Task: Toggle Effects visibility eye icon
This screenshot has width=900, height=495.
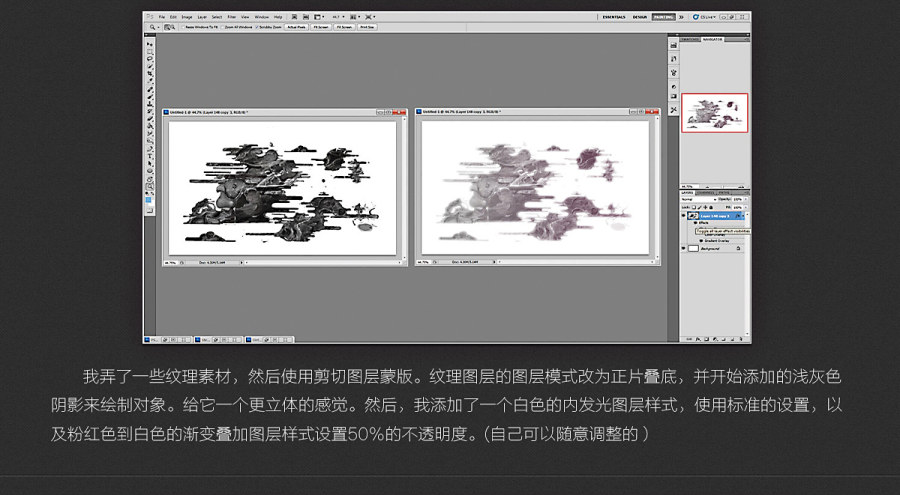Action: point(696,223)
